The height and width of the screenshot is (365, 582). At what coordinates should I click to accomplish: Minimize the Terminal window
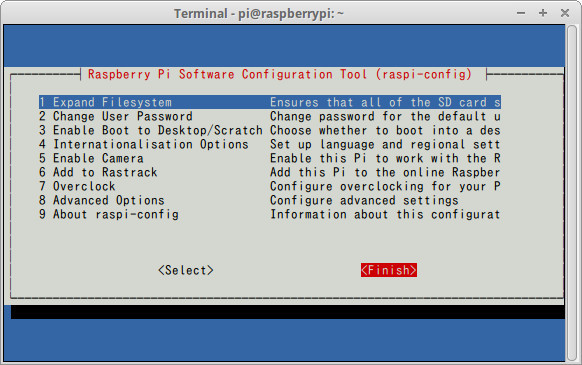coord(521,13)
